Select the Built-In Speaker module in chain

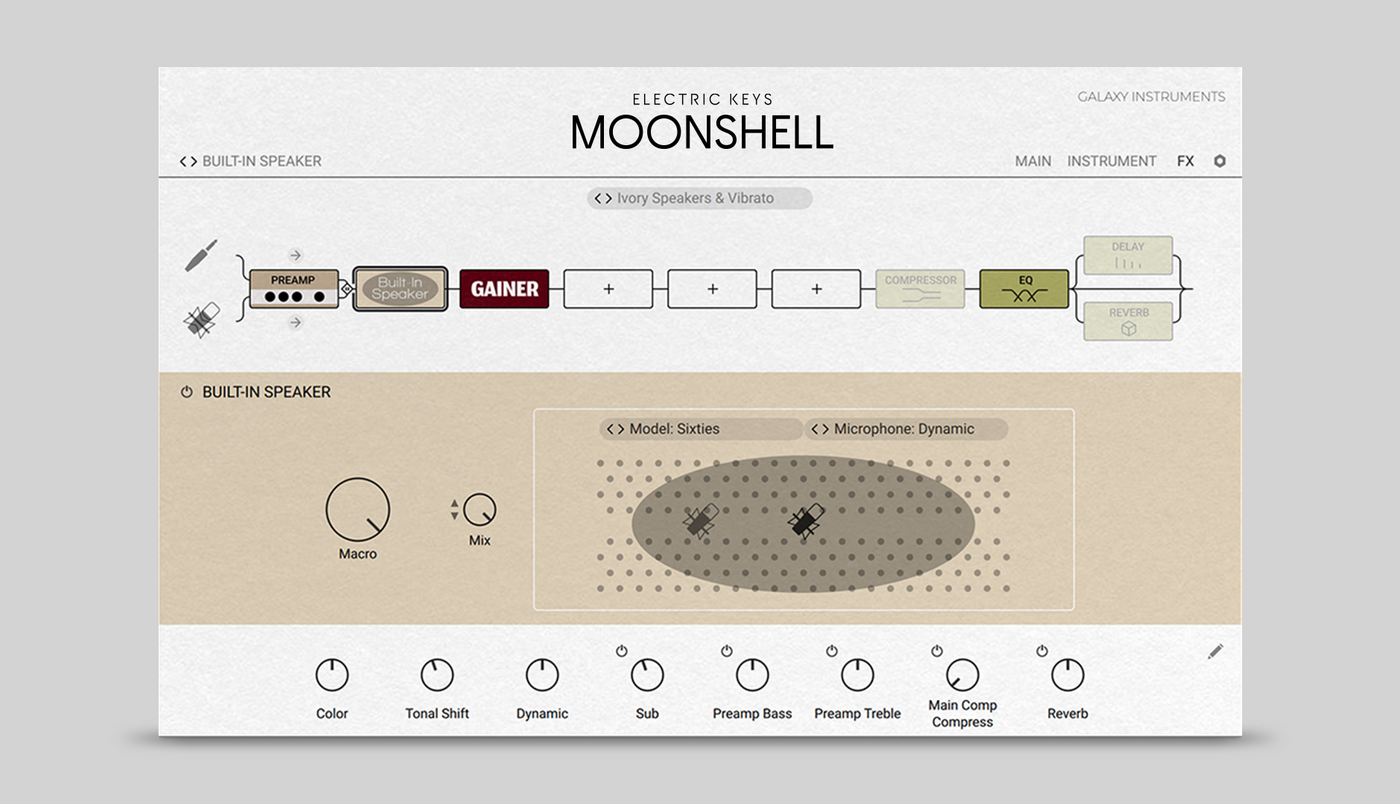(x=400, y=289)
